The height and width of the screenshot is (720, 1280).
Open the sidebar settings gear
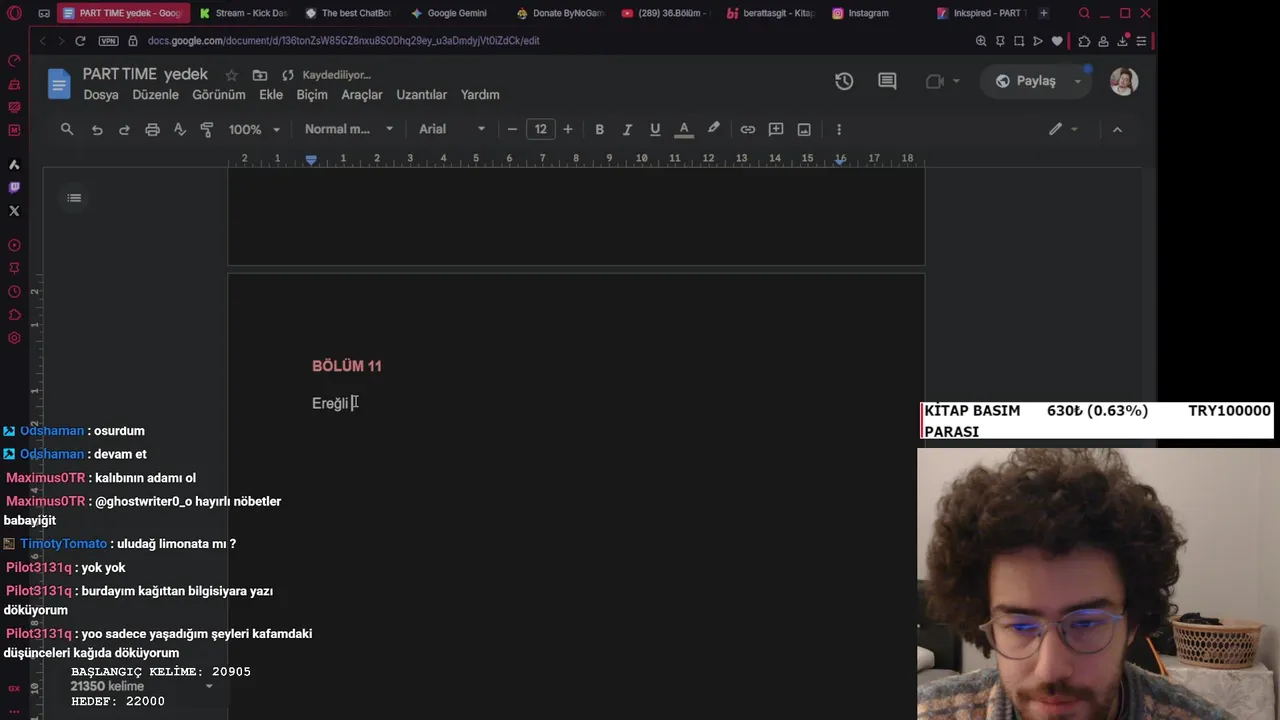click(14, 338)
